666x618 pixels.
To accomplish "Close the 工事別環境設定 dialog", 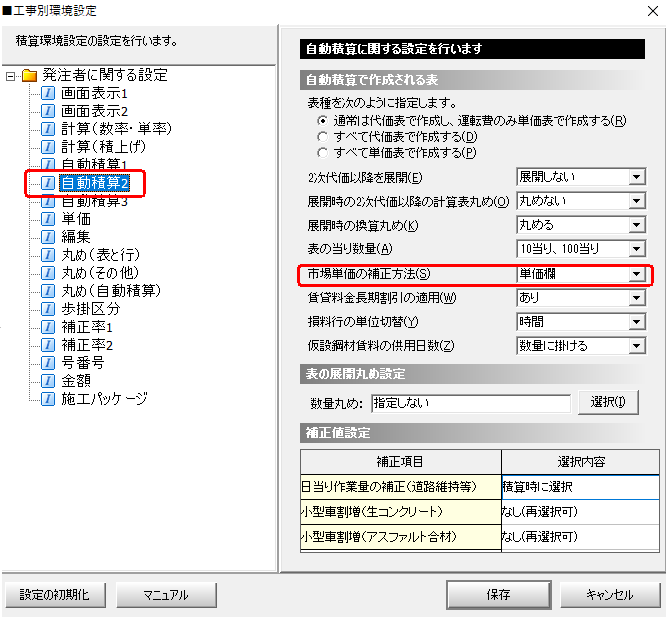I will (x=653, y=11).
